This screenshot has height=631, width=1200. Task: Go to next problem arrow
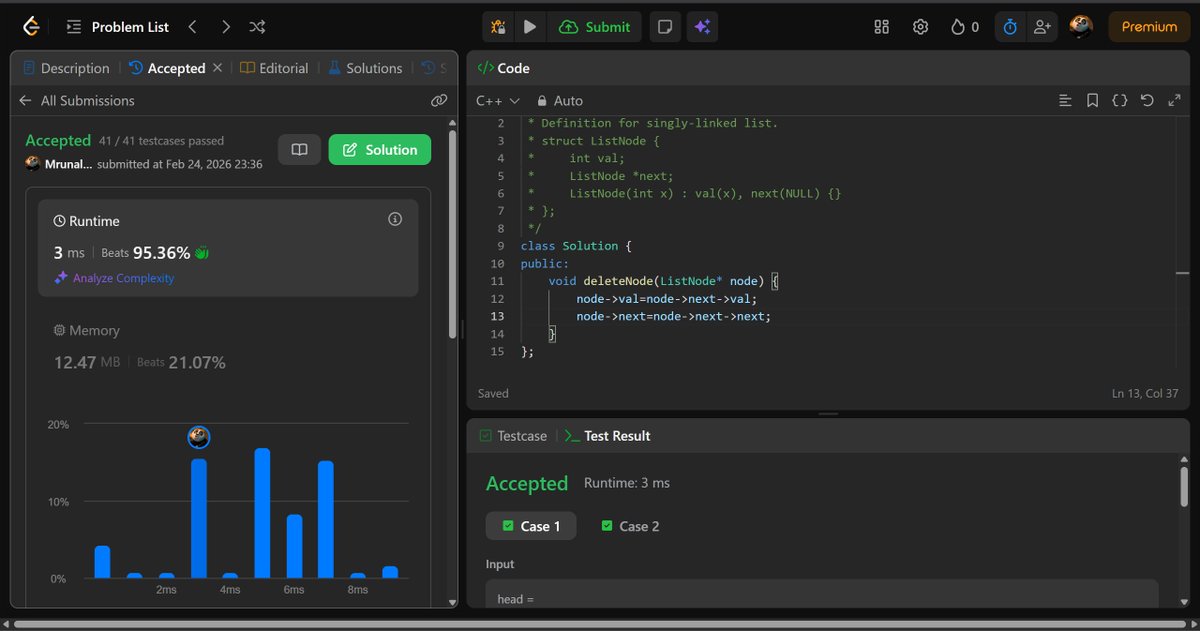click(226, 27)
